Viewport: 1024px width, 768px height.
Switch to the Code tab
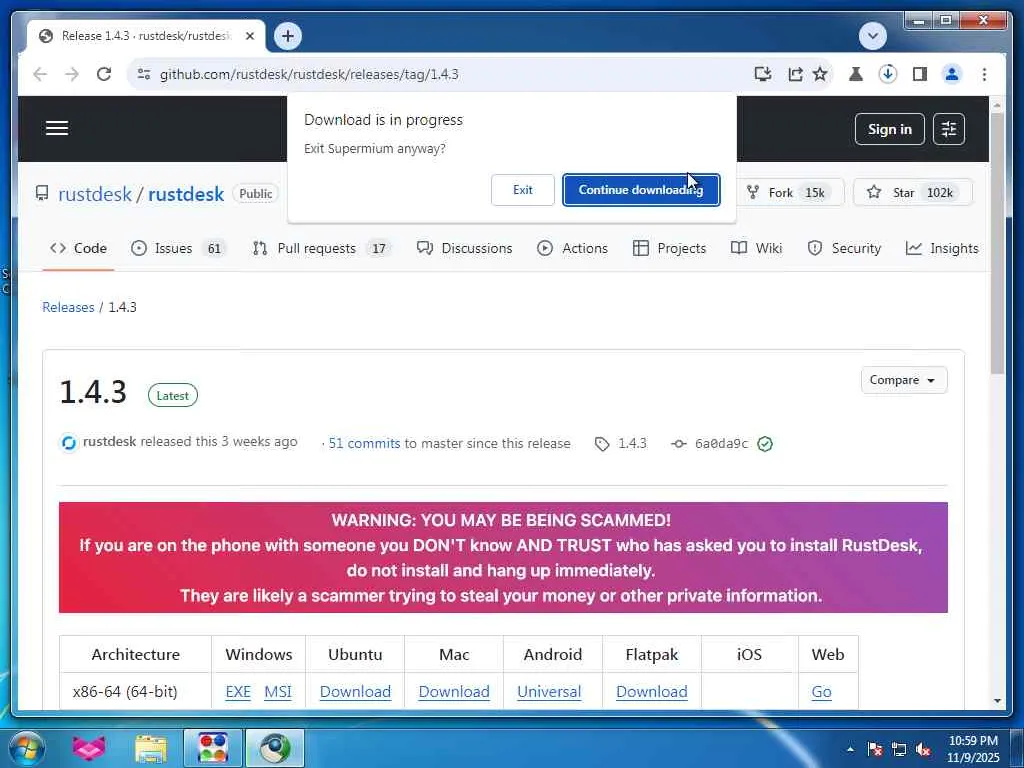78,248
